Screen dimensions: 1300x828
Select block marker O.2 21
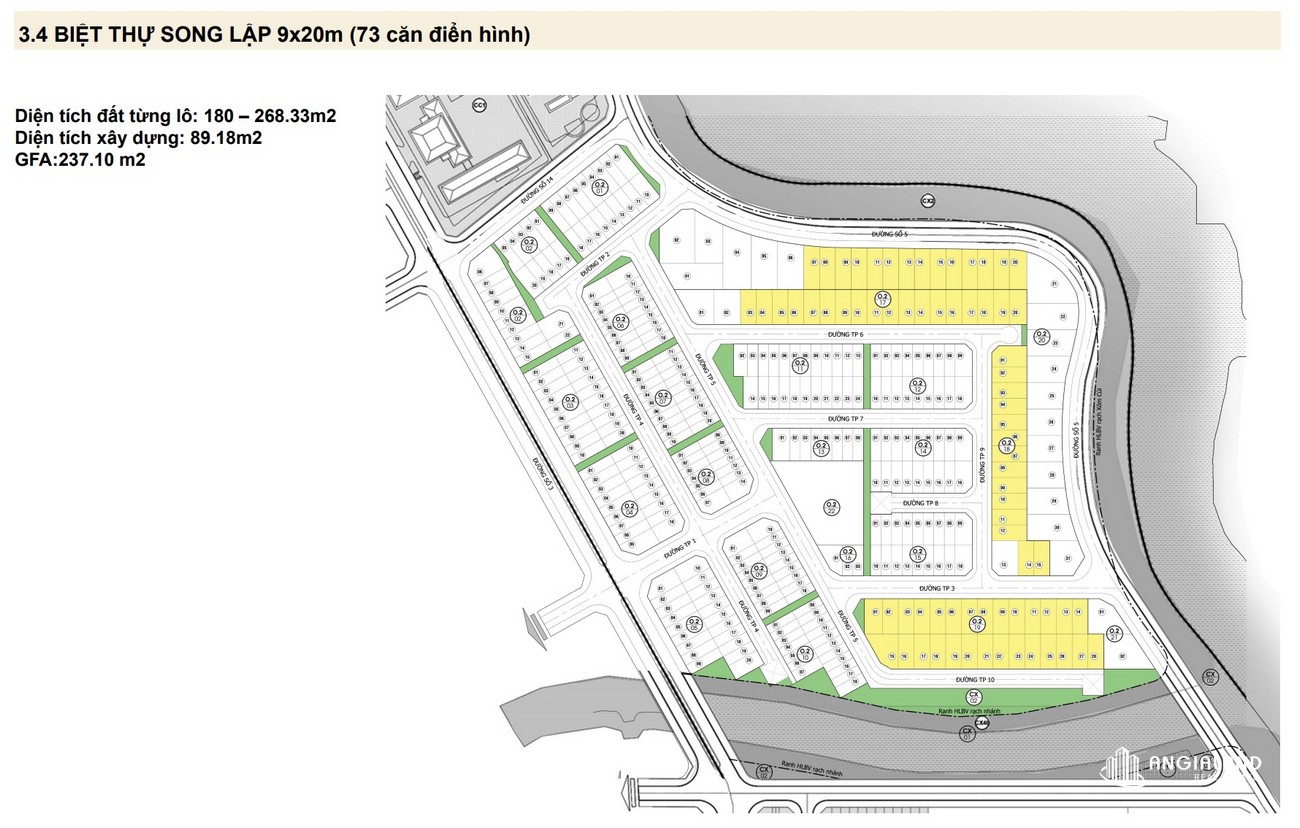[x=1114, y=633]
